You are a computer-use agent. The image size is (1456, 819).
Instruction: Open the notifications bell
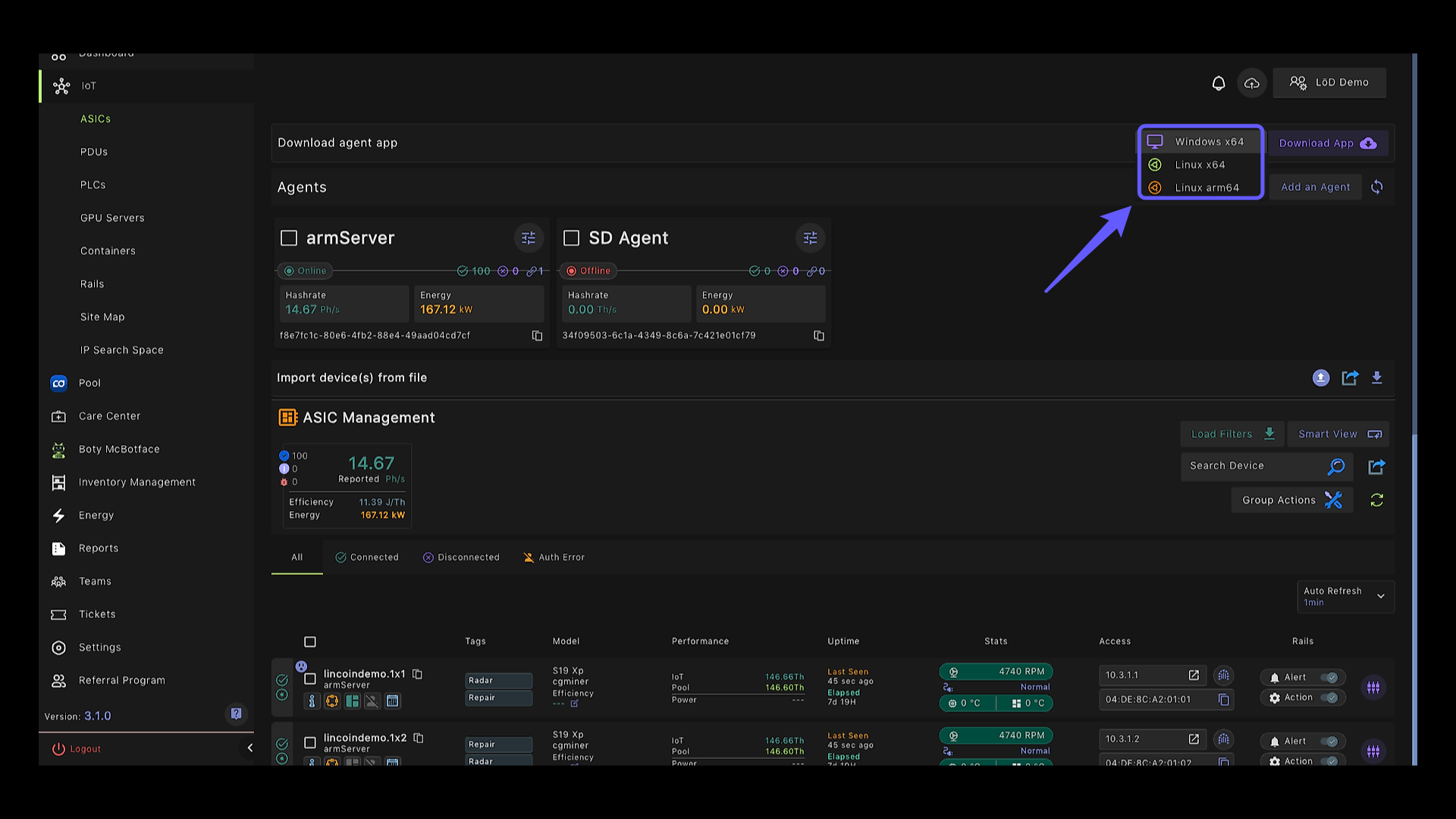pos(1219,83)
